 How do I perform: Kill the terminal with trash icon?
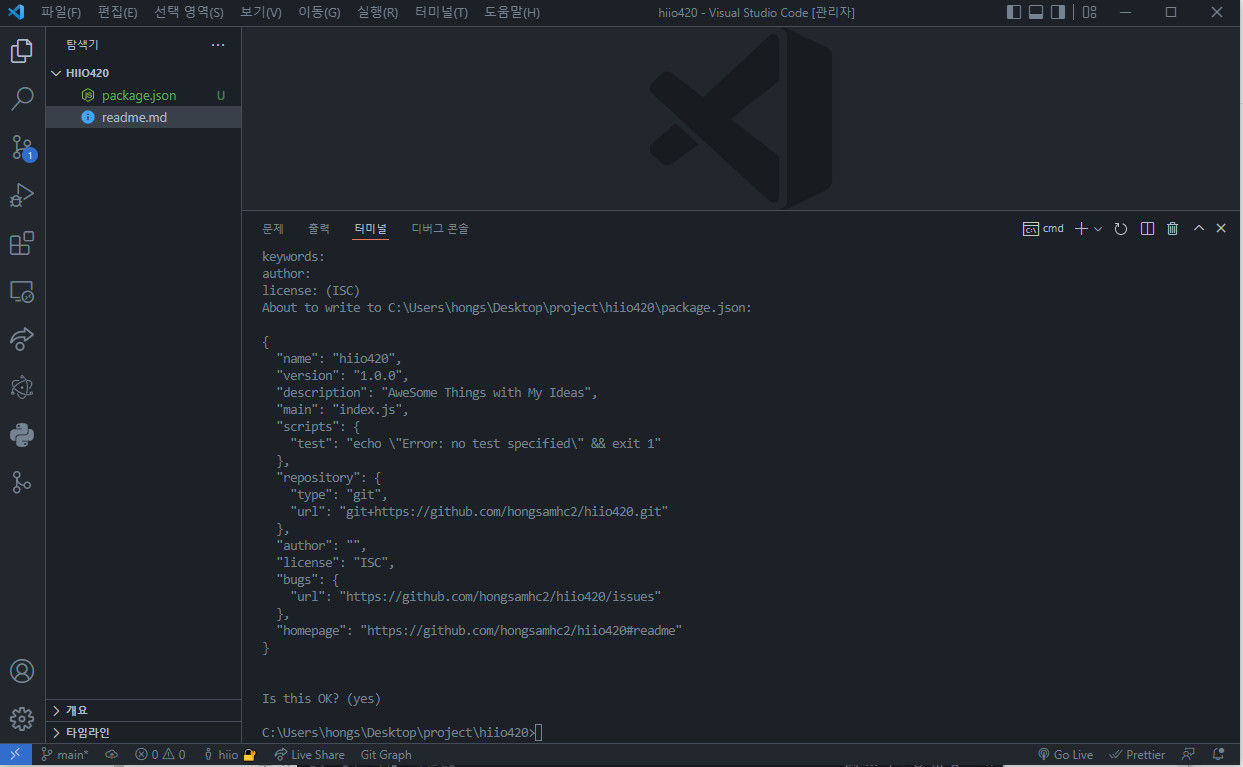pos(1173,228)
